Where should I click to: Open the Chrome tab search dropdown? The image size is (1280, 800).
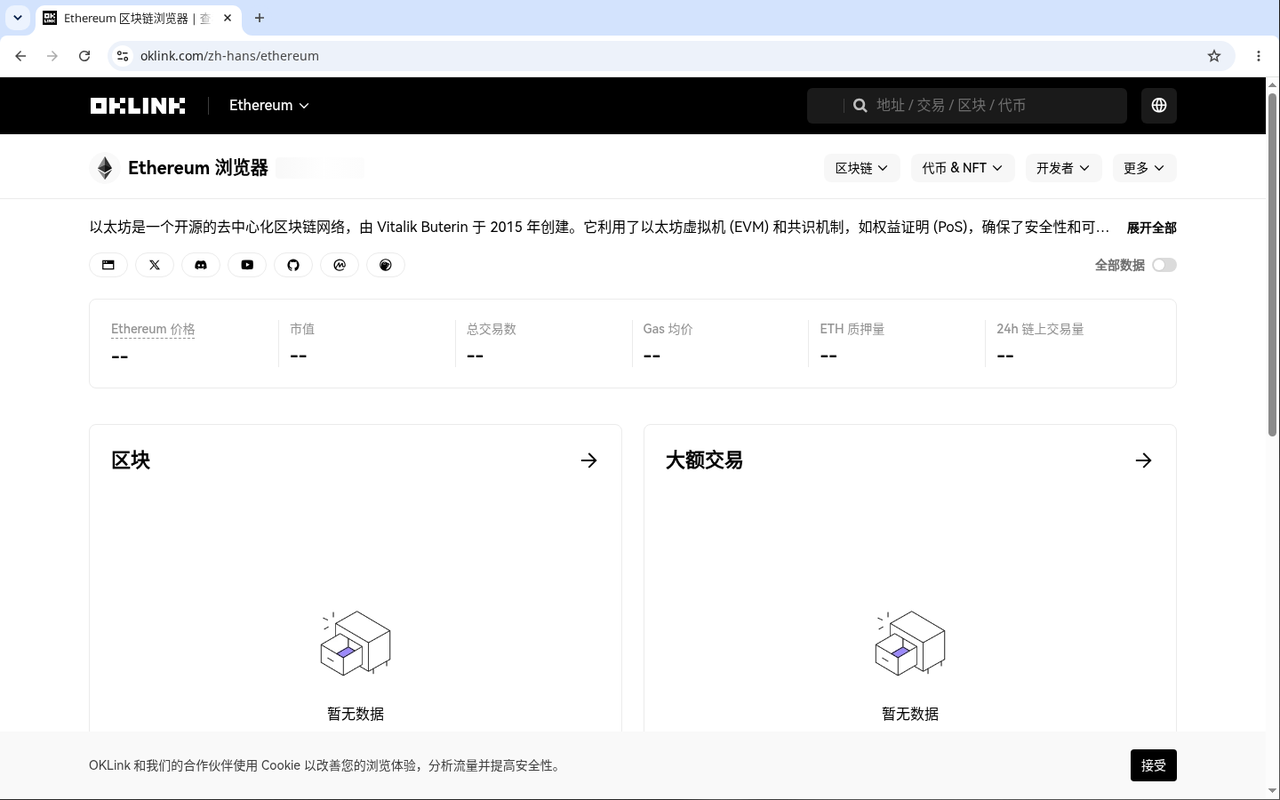tap(17, 18)
